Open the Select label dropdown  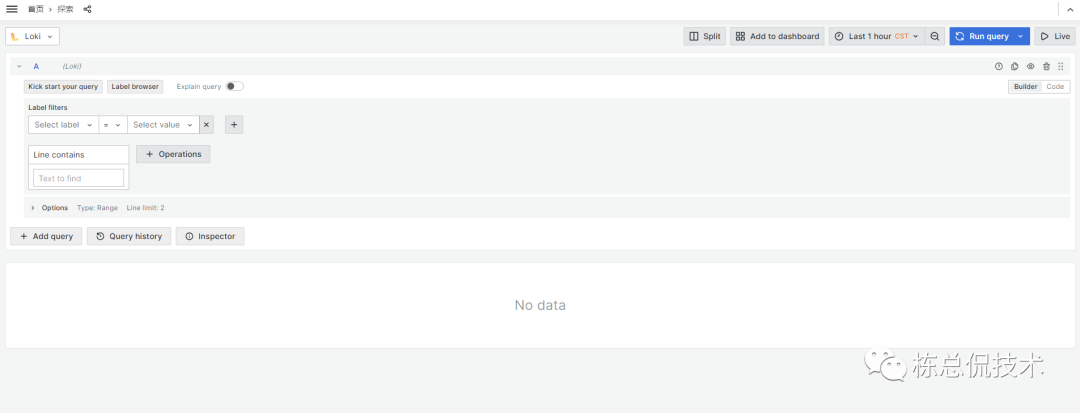click(x=63, y=125)
